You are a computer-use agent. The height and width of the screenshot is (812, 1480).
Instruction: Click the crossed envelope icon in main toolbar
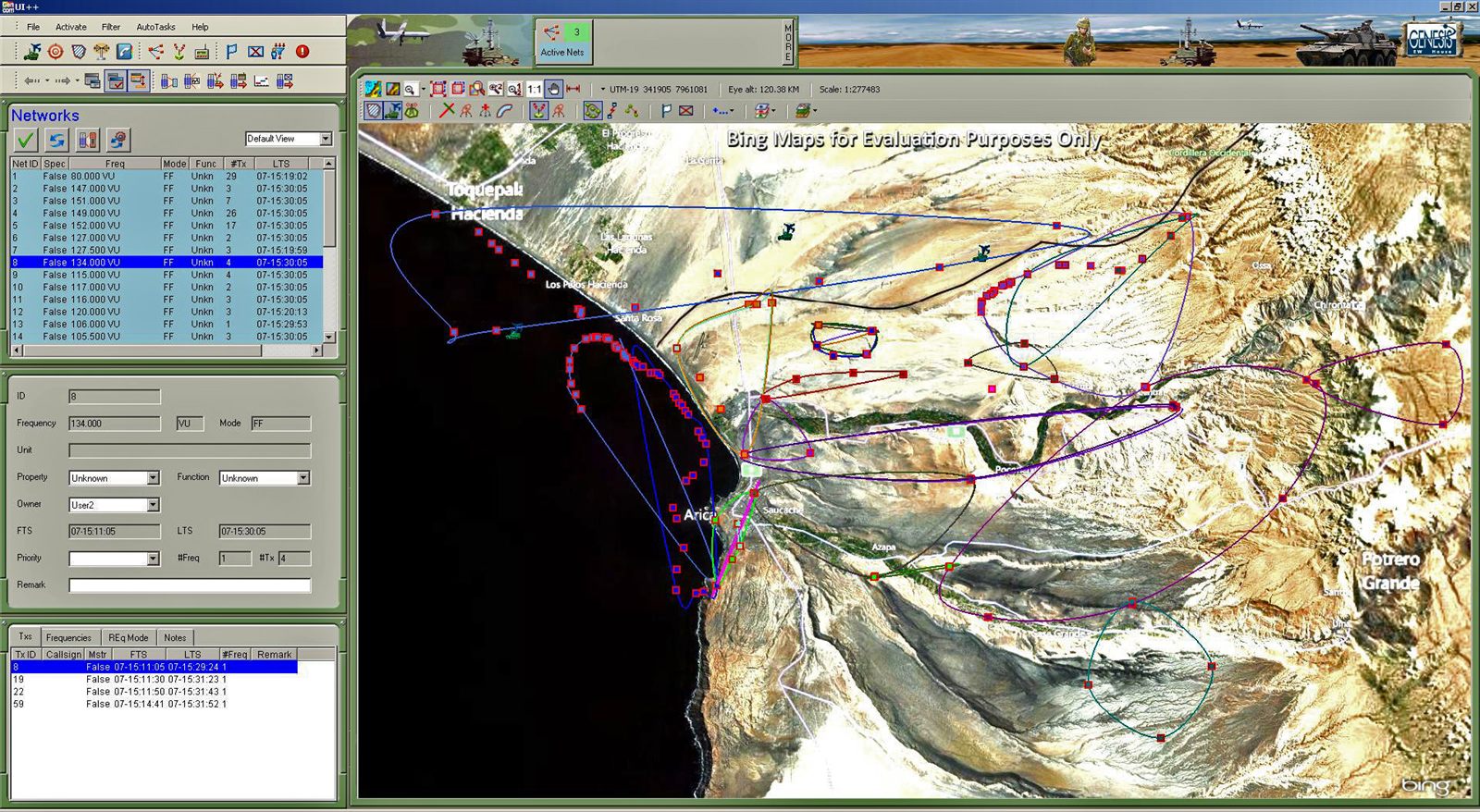click(x=255, y=52)
